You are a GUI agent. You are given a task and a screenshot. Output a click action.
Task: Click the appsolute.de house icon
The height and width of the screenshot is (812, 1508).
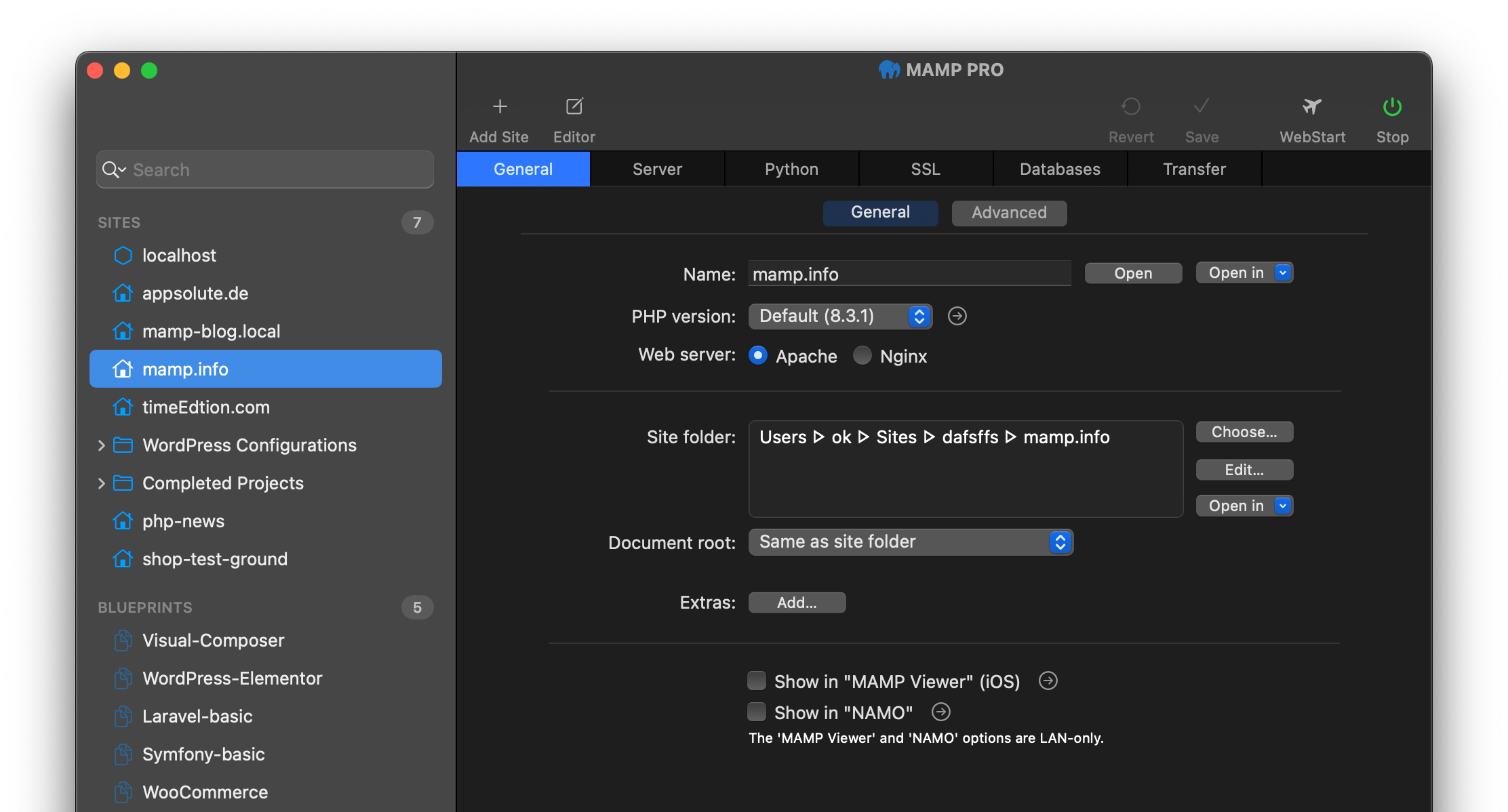(123, 293)
